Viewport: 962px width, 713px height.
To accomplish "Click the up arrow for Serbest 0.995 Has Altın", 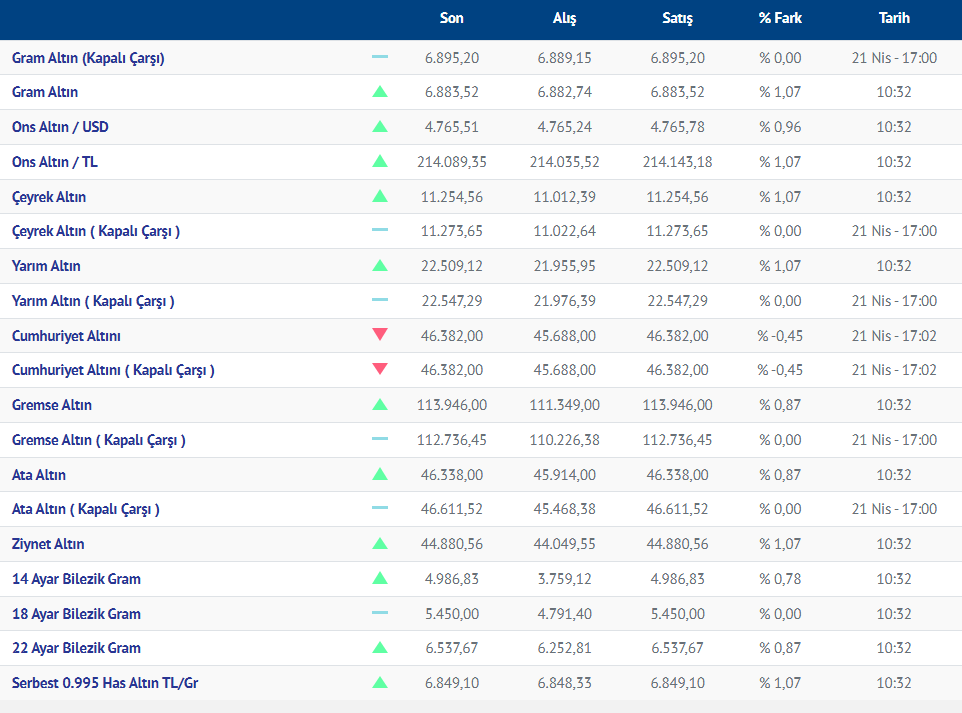I will (x=379, y=683).
